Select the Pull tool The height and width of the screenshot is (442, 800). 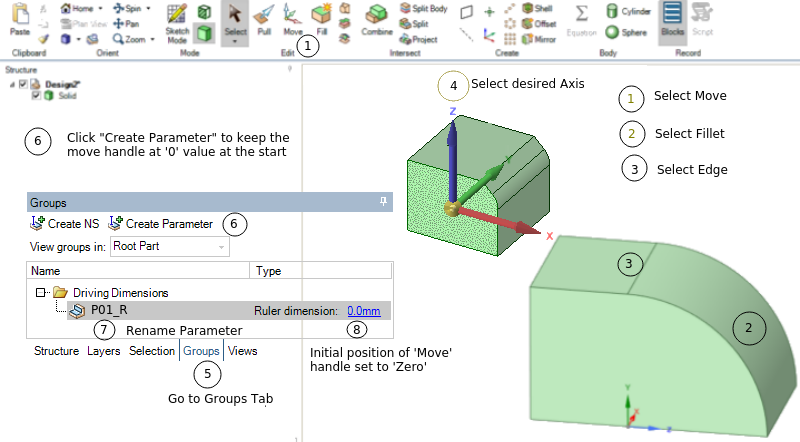(x=264, y=19)
